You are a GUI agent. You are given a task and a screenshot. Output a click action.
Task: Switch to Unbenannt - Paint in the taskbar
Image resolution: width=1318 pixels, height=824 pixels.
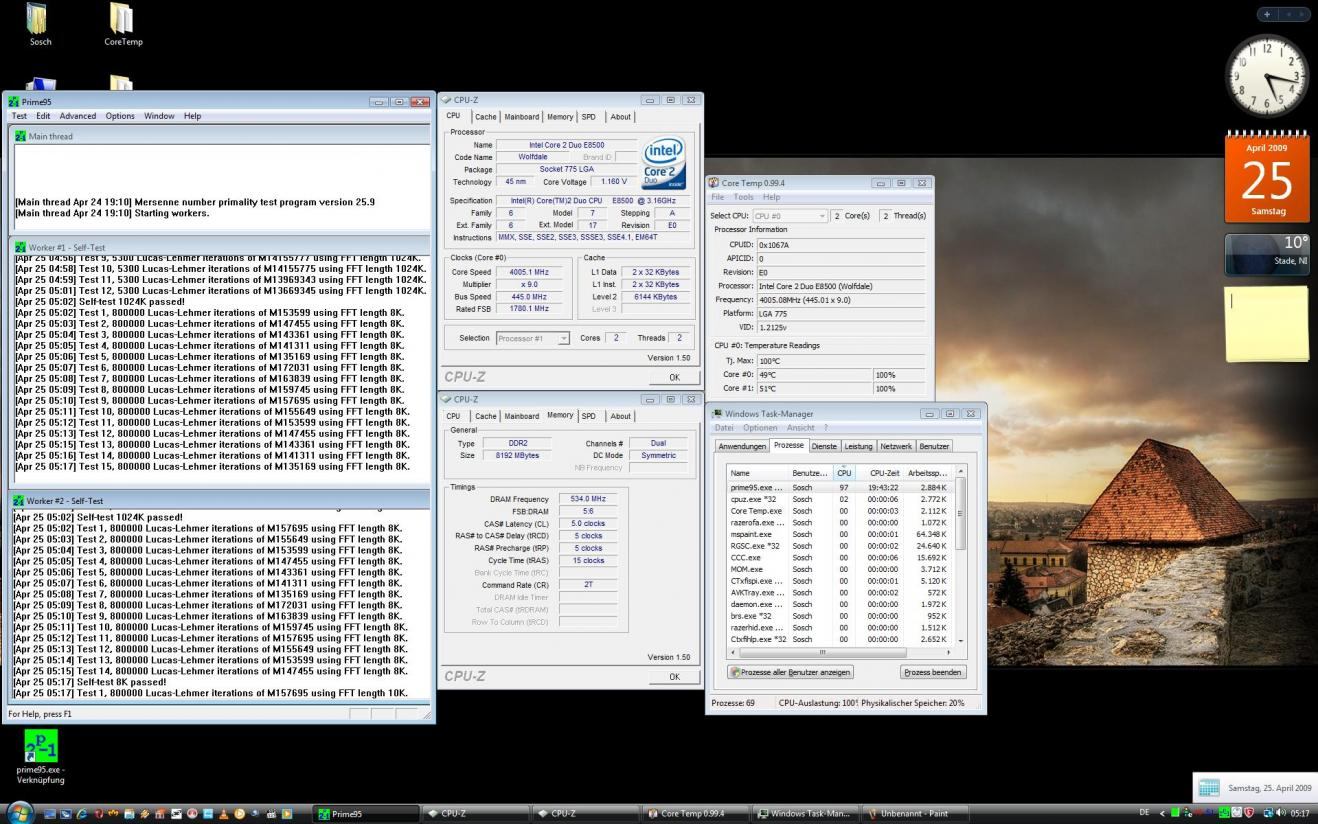pyautogui.click(x=916, y=813)
